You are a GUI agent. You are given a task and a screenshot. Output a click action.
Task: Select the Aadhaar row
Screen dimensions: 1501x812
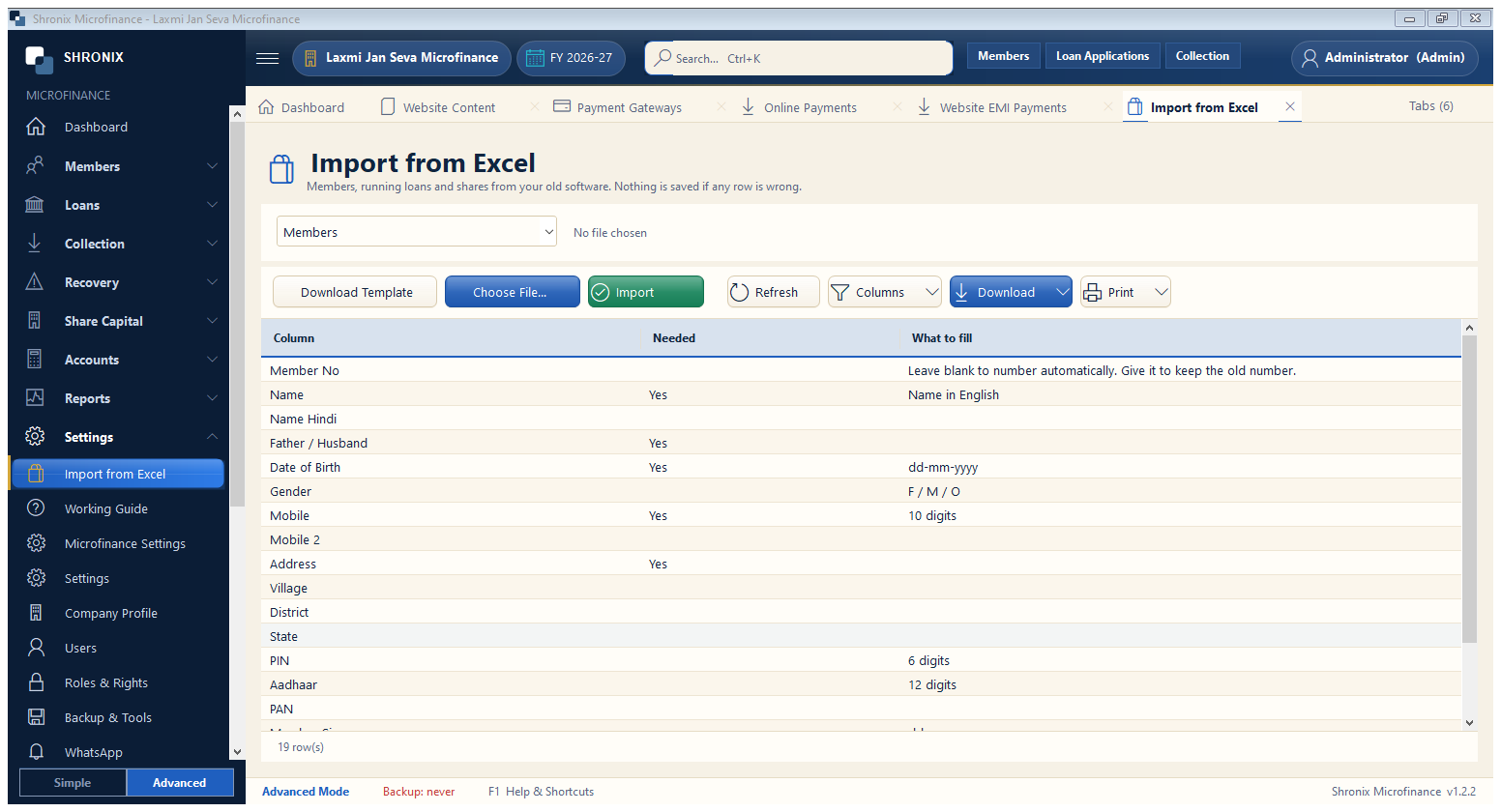coord(861,684)
